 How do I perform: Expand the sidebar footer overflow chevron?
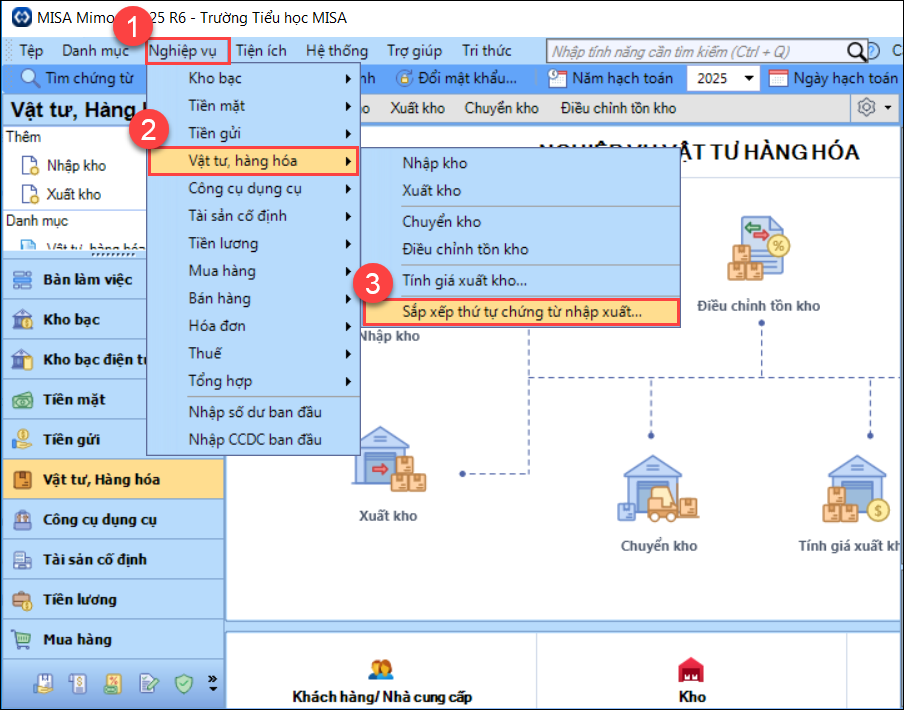[x=213, y=683]
